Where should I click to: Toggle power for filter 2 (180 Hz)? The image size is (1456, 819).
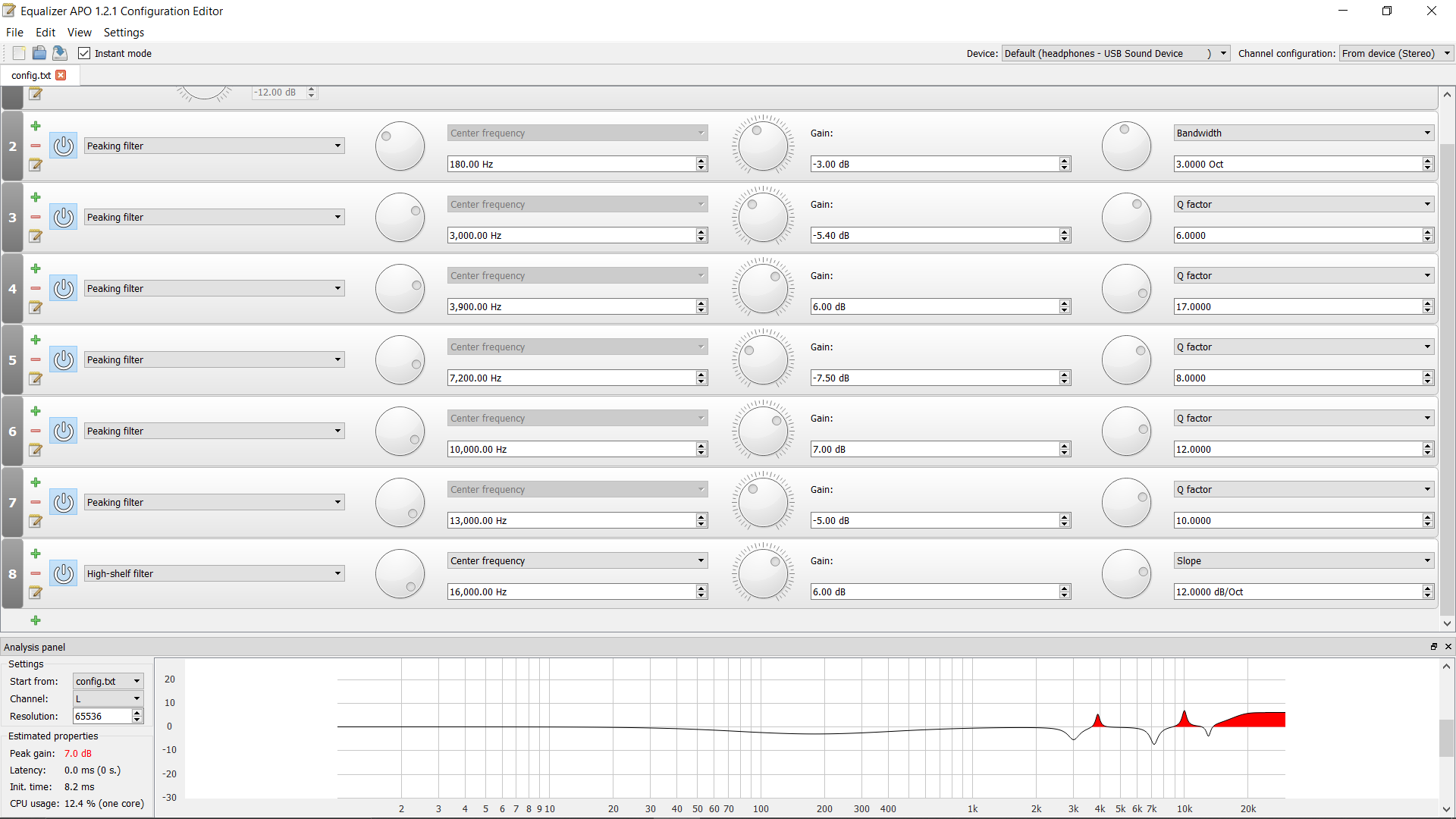64,146
